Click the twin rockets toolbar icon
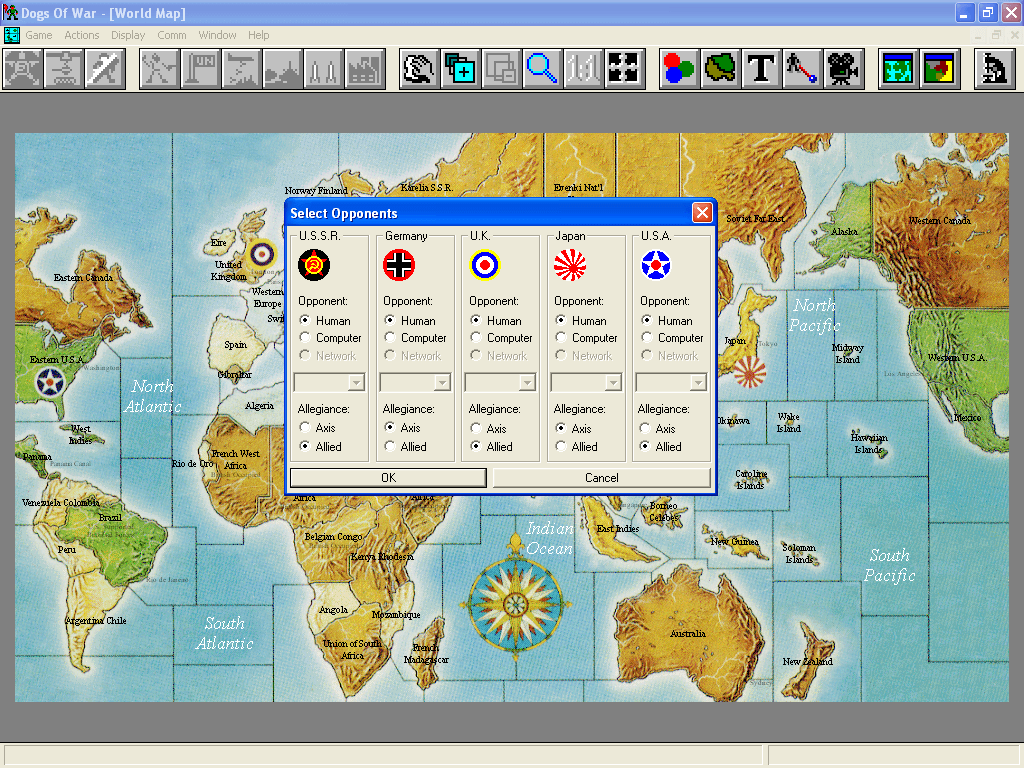 (x=324, y=69)
